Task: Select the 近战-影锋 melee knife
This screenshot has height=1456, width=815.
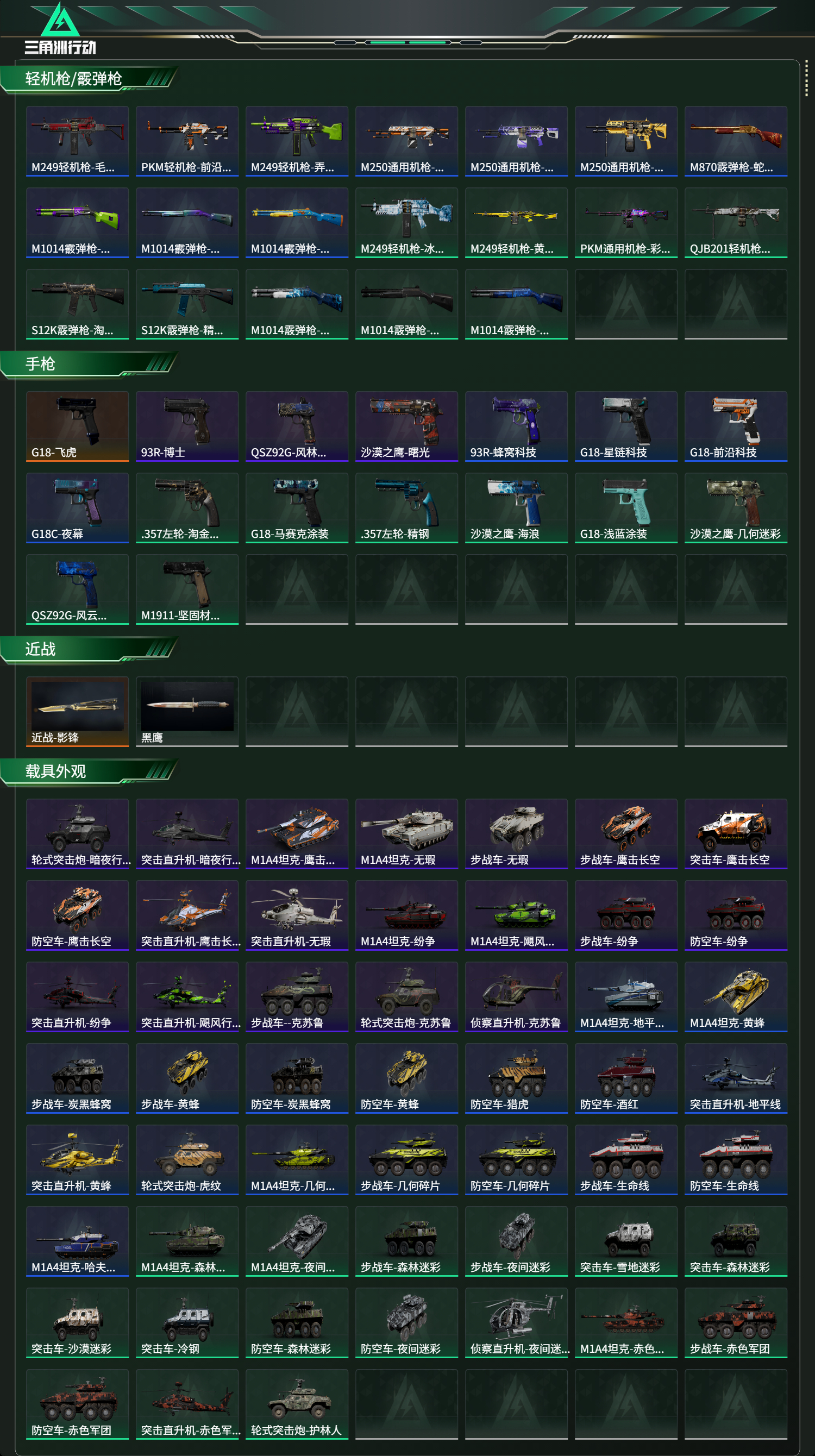Action: coord(78,712)
